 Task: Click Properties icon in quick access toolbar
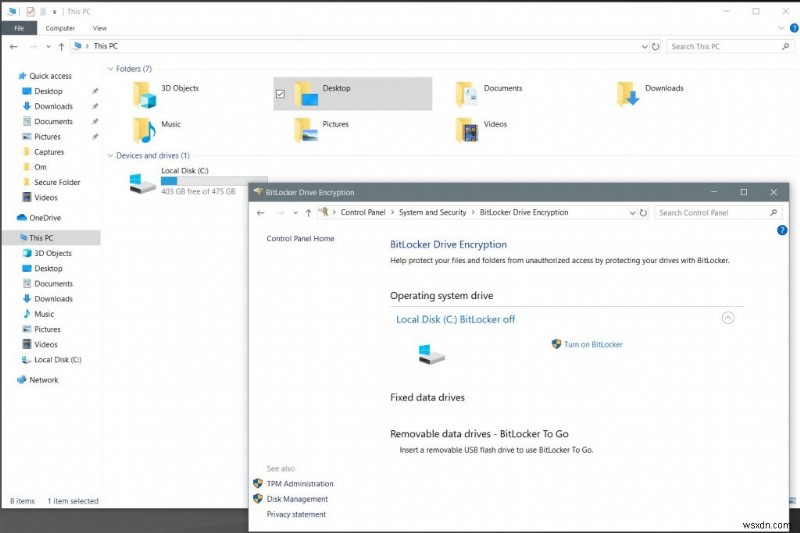(x=31, y=11)
